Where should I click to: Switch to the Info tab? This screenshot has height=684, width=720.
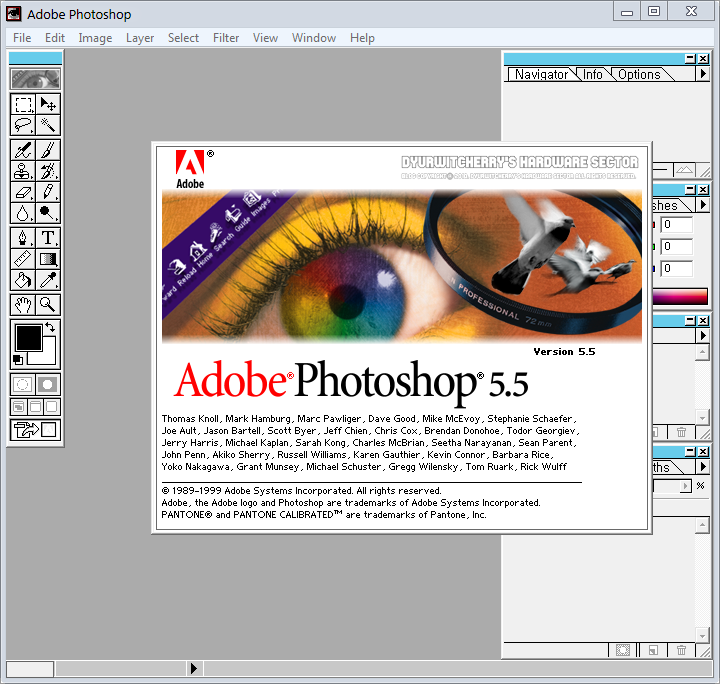593,74
